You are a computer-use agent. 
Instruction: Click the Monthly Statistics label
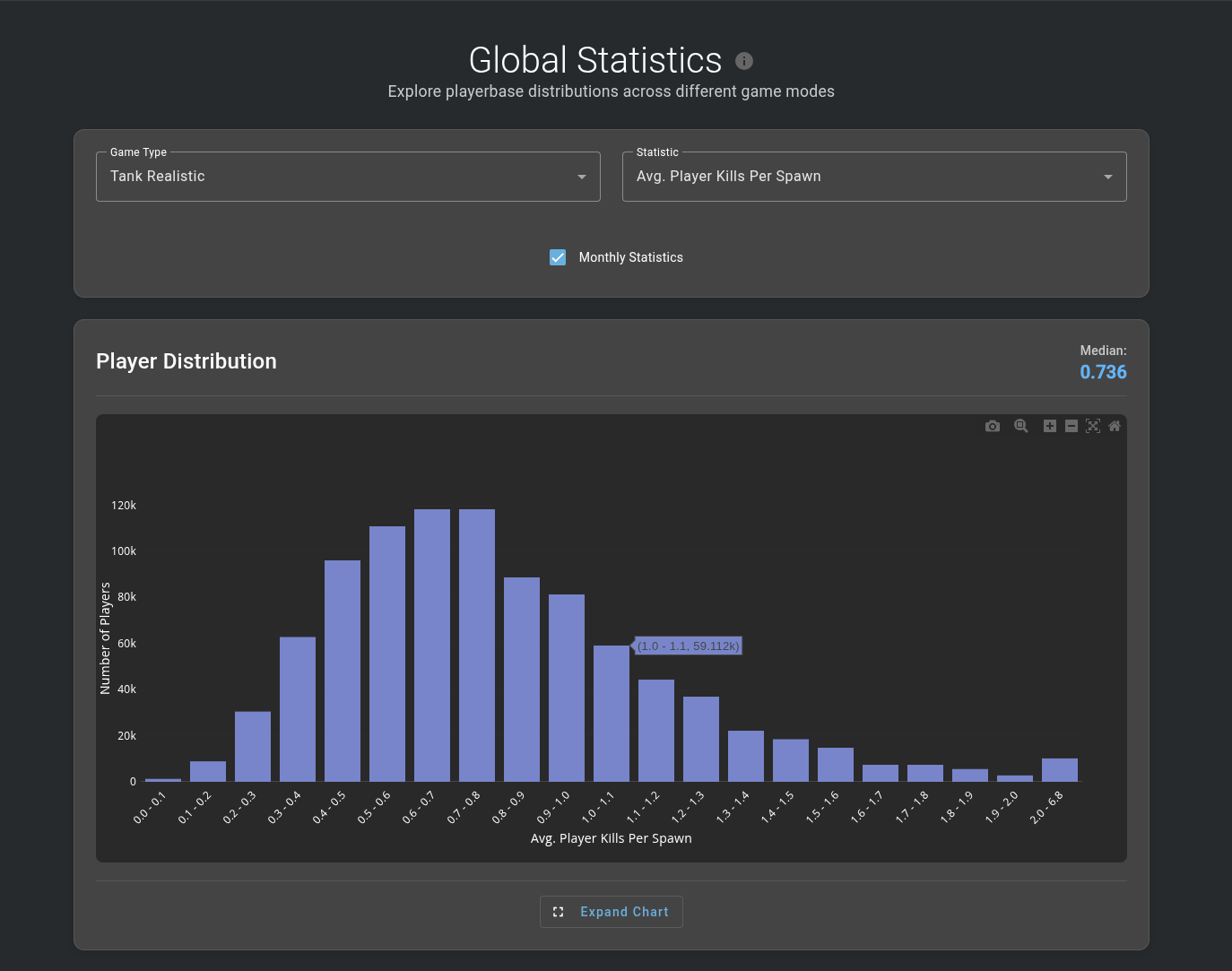pyautogui.click(x=631, y=257)
